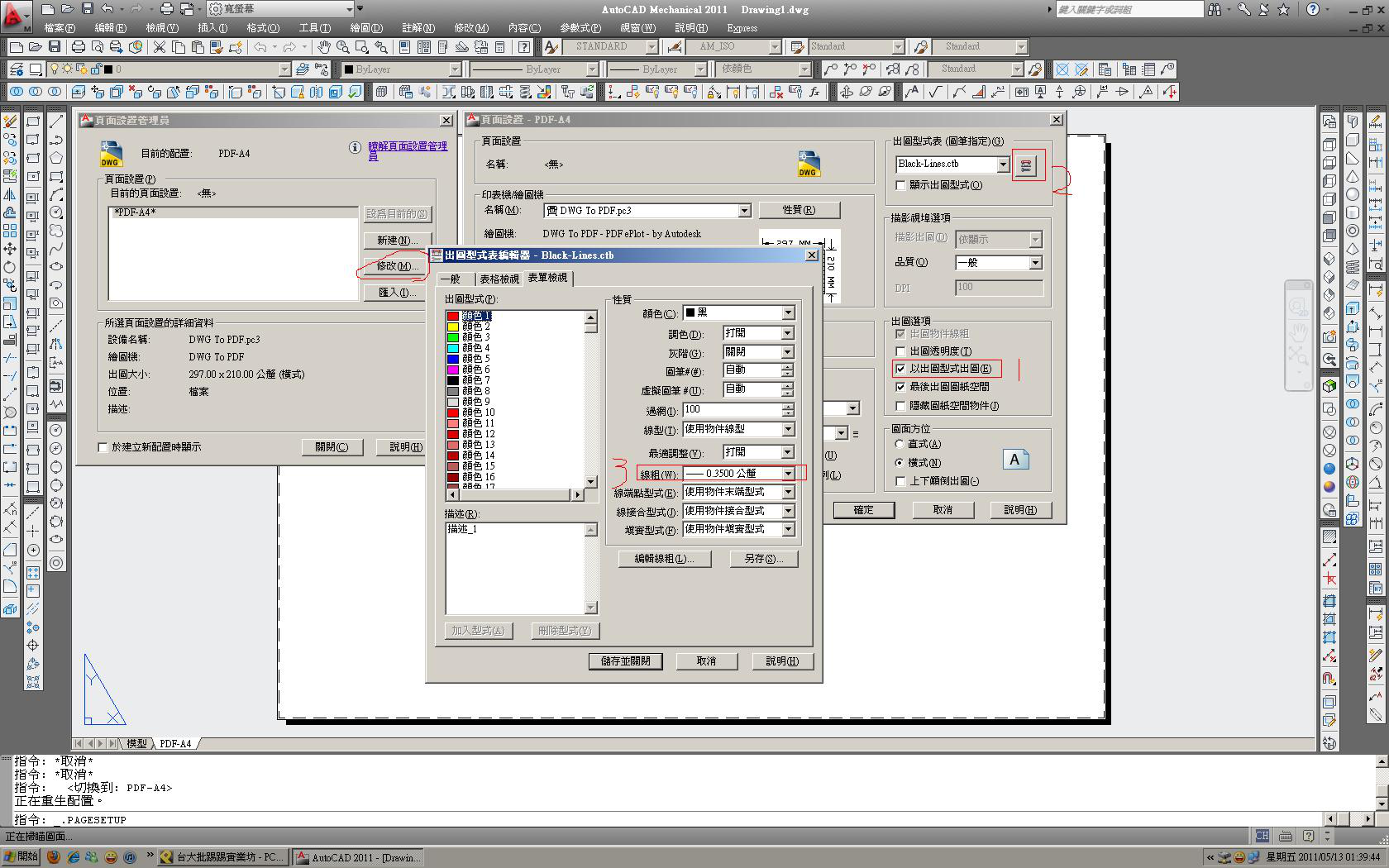Click the 模型 layout tab at bottom
Screen dimensions: 1389x868
(136, 743)
